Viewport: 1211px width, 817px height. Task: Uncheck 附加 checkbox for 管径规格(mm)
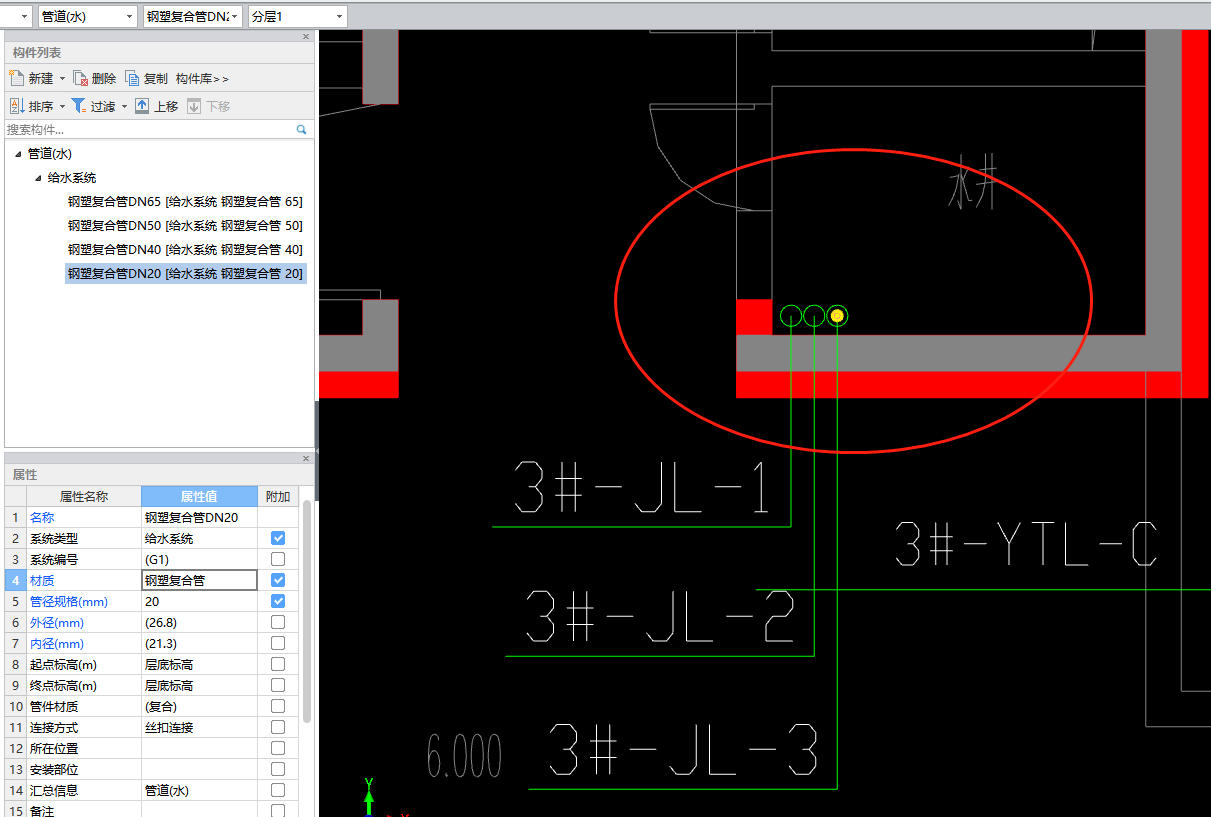click(278, 601)
